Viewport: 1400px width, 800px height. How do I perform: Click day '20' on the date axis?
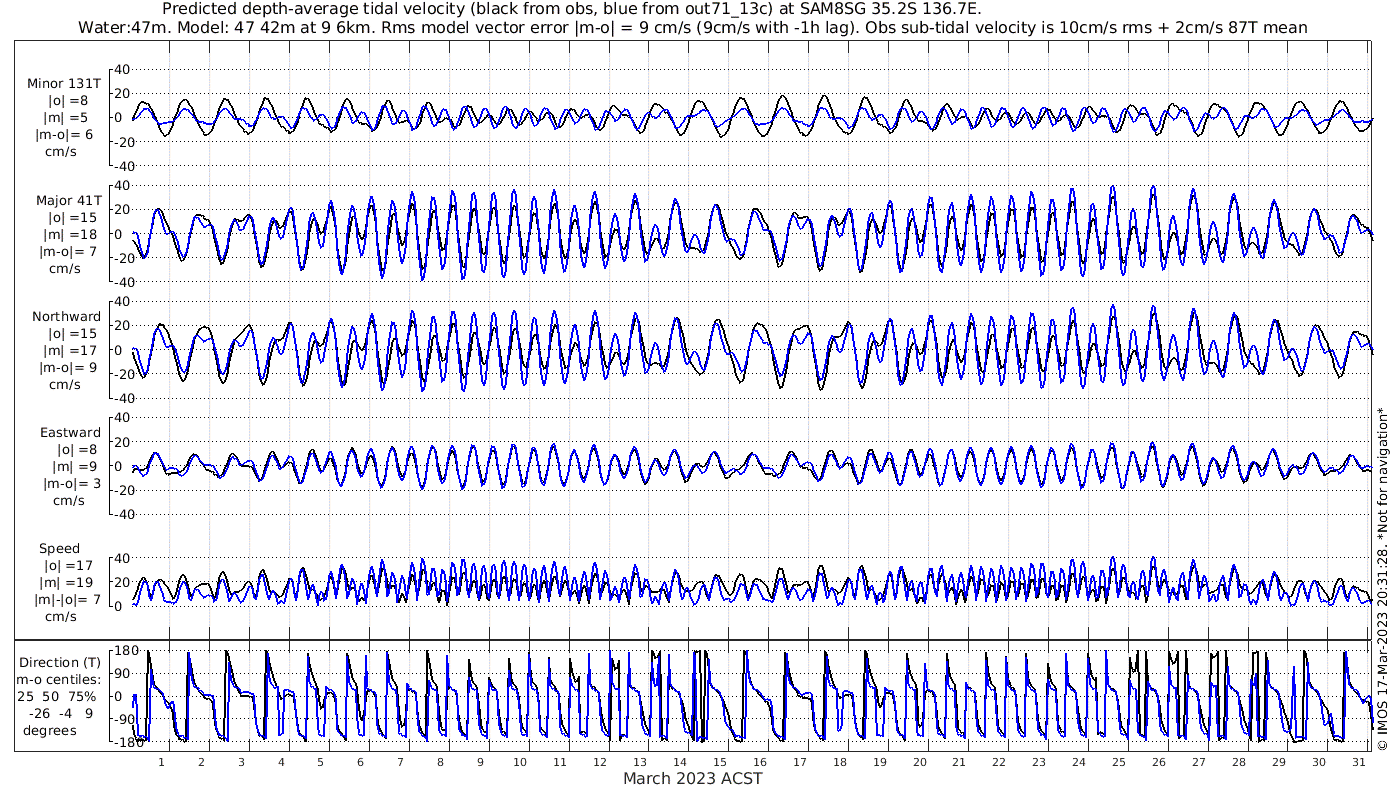(919, 762)
